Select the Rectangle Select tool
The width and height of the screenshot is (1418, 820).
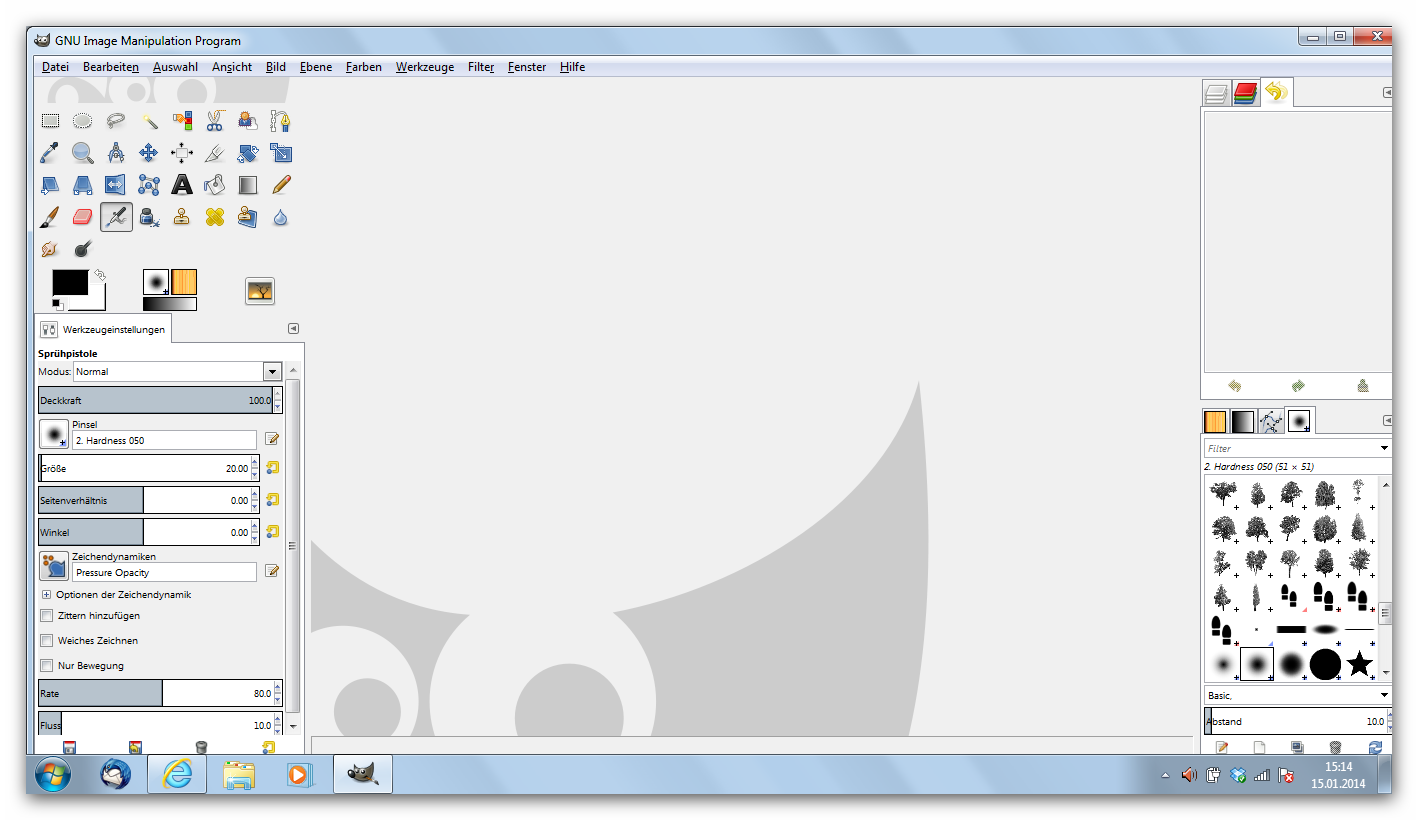[50, 121]
